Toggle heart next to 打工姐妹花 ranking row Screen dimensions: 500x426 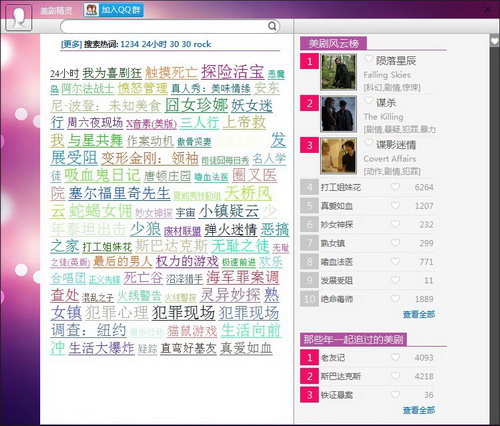pyautogui.click(x=395, y=187)
